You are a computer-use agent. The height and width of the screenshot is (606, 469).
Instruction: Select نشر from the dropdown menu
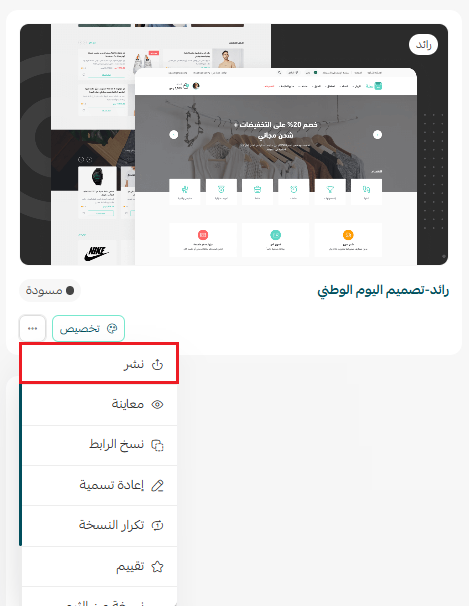pyautogui.click(x=99, y=363)
